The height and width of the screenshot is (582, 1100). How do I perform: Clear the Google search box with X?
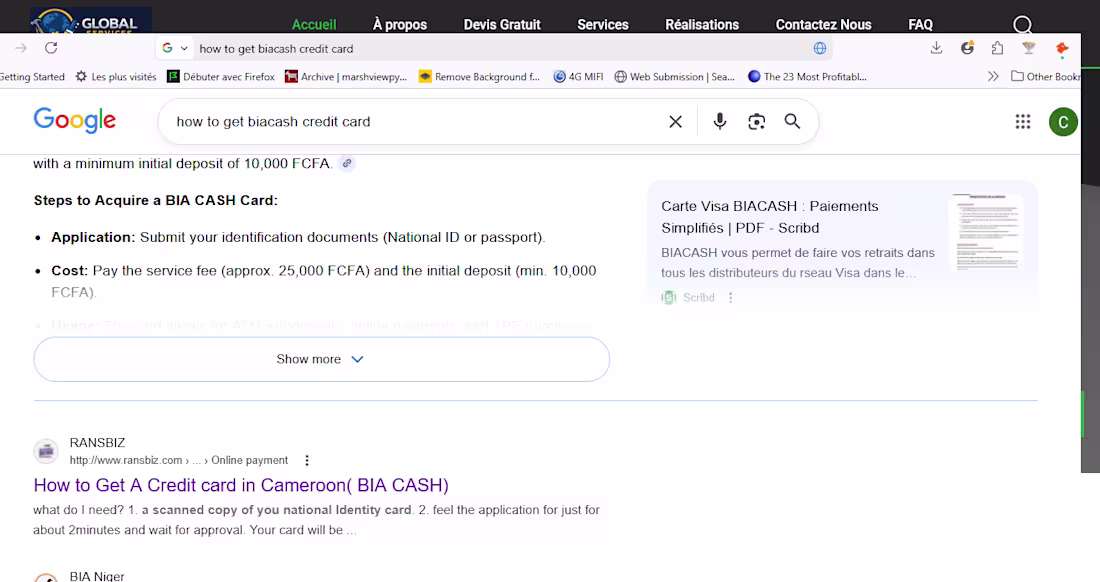pos(676,122)
